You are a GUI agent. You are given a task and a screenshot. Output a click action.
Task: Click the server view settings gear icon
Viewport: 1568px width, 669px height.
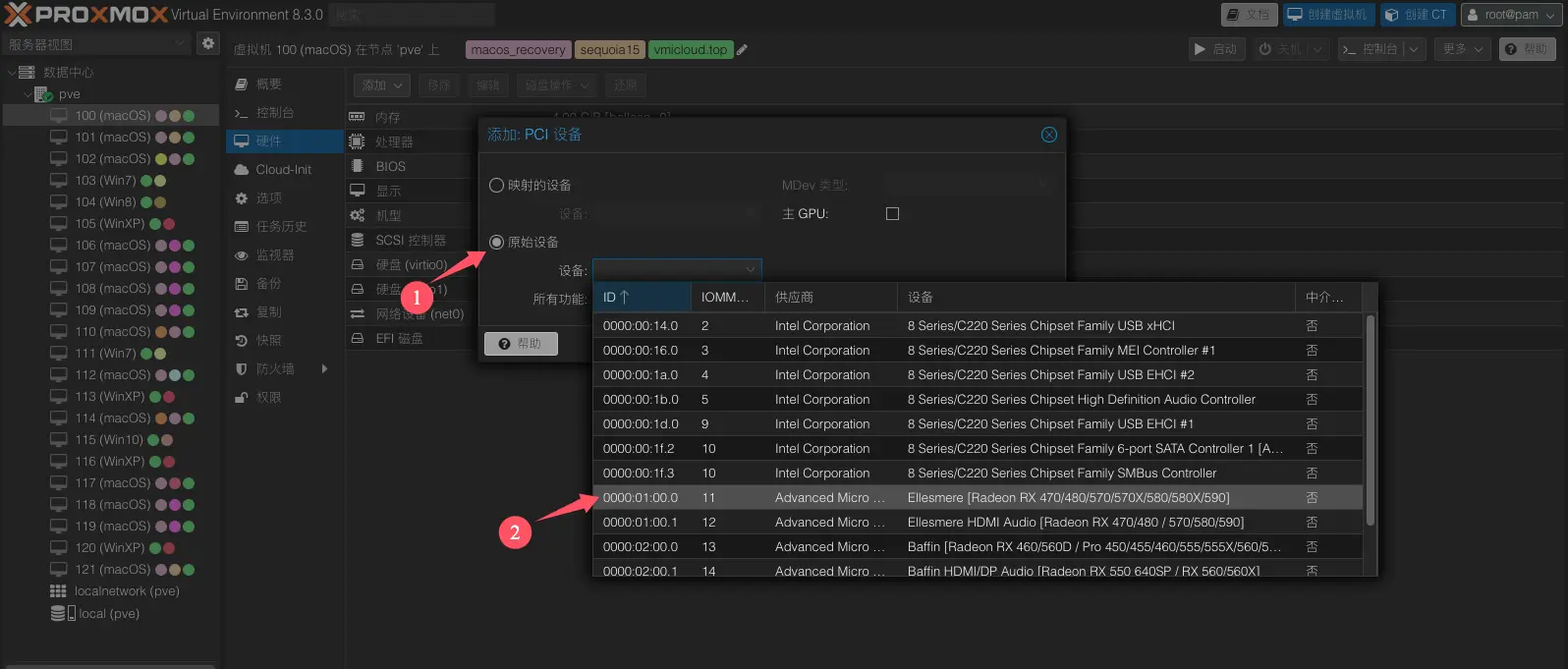(207, 43)
